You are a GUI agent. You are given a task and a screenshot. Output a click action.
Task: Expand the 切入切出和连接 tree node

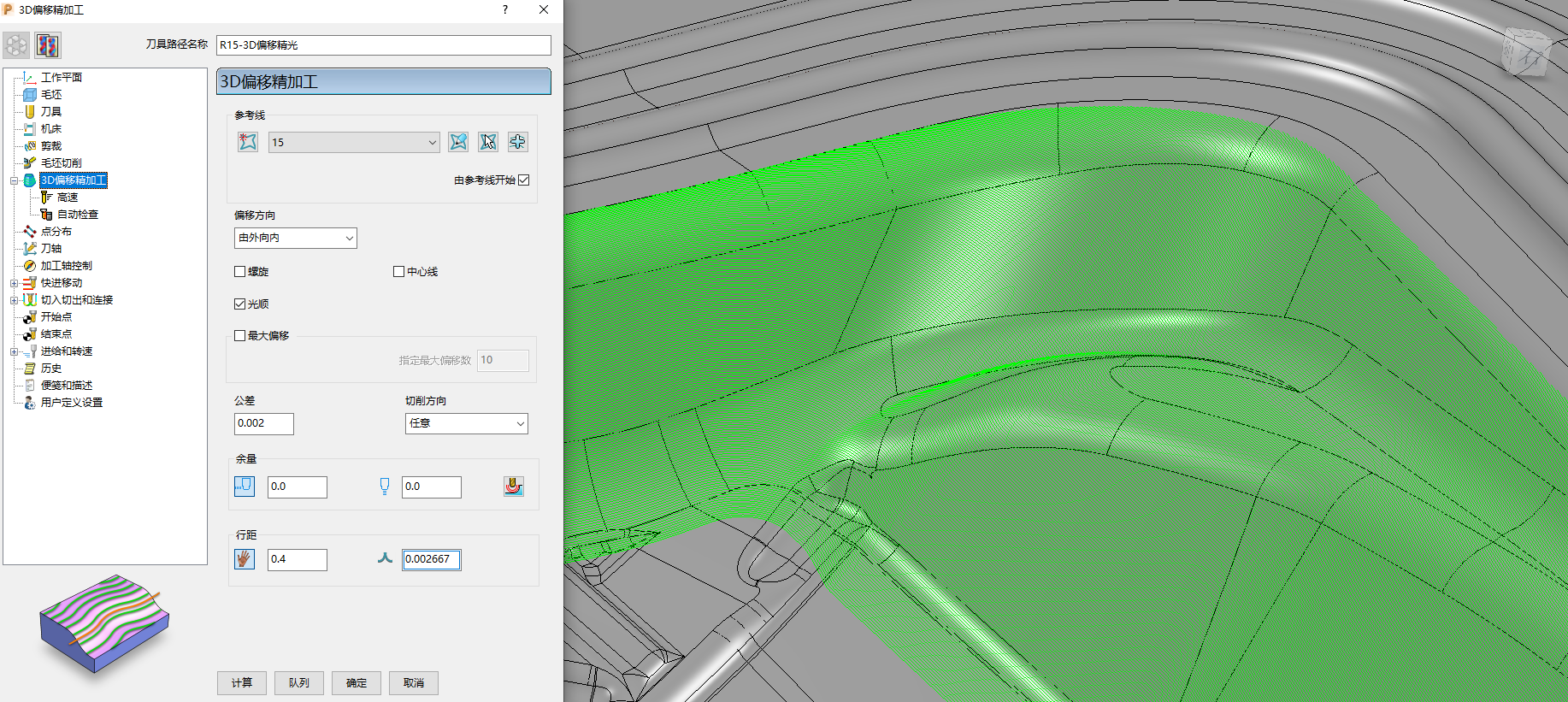coord(14,300)
